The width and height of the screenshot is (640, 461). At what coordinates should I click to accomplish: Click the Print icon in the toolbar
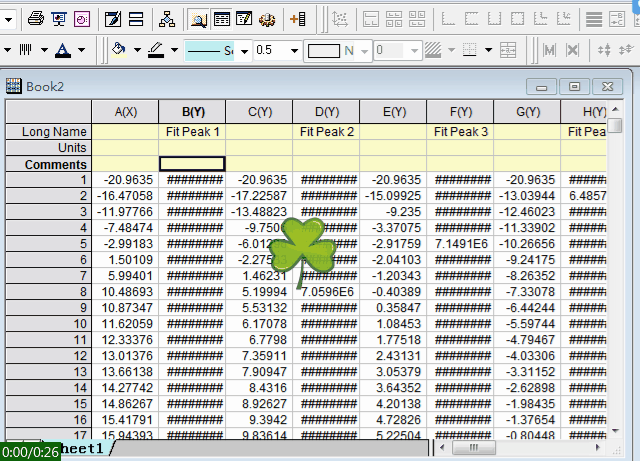36,18
